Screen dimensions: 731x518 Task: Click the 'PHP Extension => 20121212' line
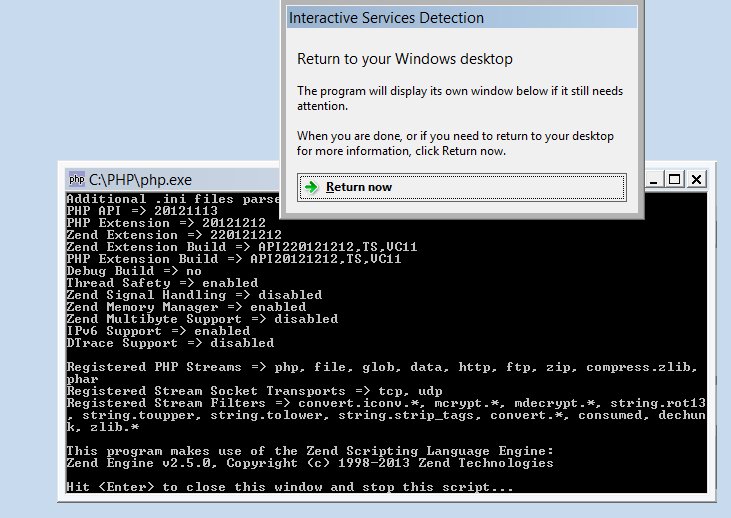pyautogui.click(x=166, y=223)
